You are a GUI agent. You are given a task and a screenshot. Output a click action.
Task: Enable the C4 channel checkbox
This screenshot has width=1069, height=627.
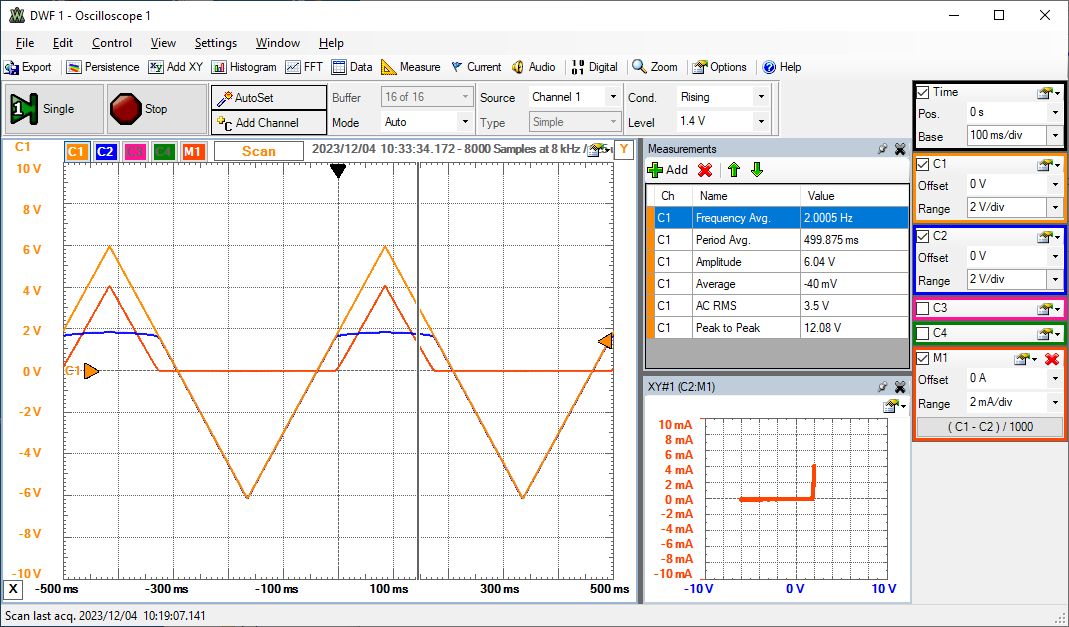coord(924,333)
